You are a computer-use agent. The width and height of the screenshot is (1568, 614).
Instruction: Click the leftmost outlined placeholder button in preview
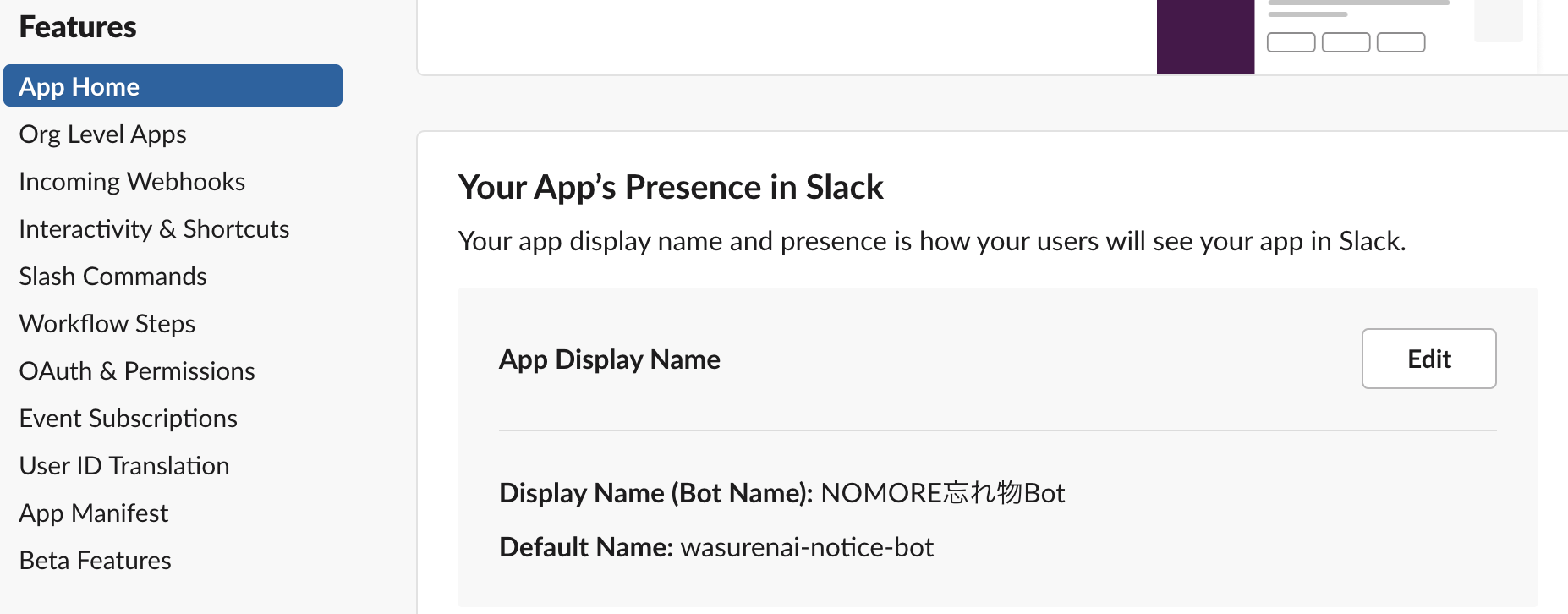click(x=1291, y=42)
